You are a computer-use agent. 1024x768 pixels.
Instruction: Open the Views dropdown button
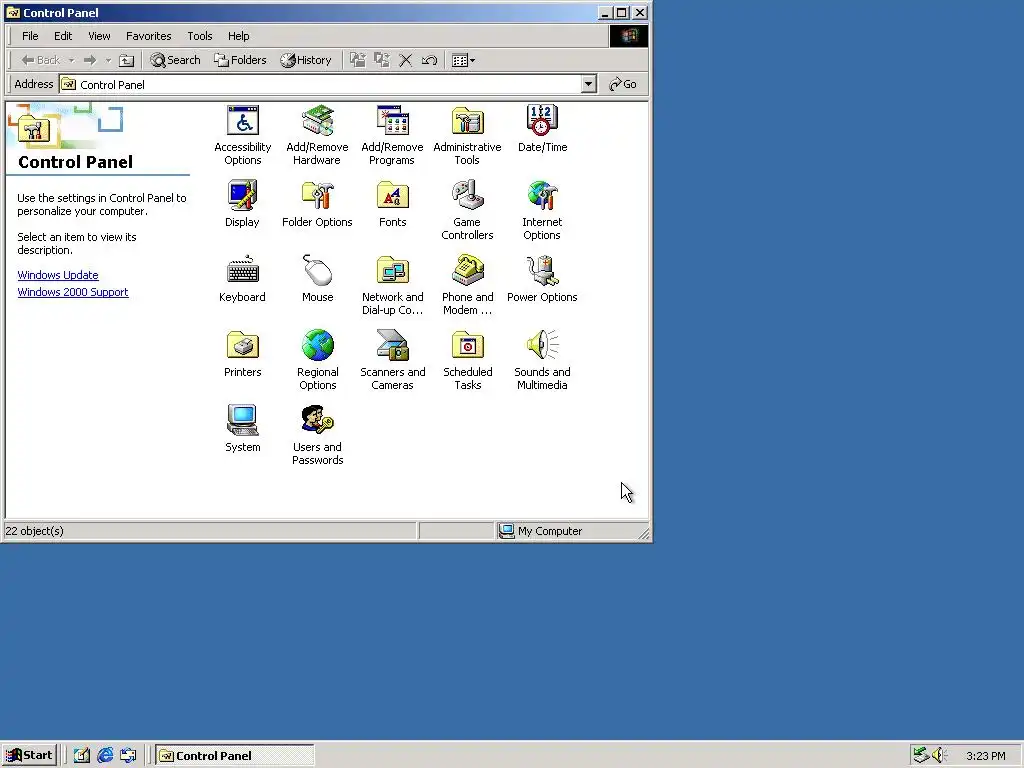[464, 60]
